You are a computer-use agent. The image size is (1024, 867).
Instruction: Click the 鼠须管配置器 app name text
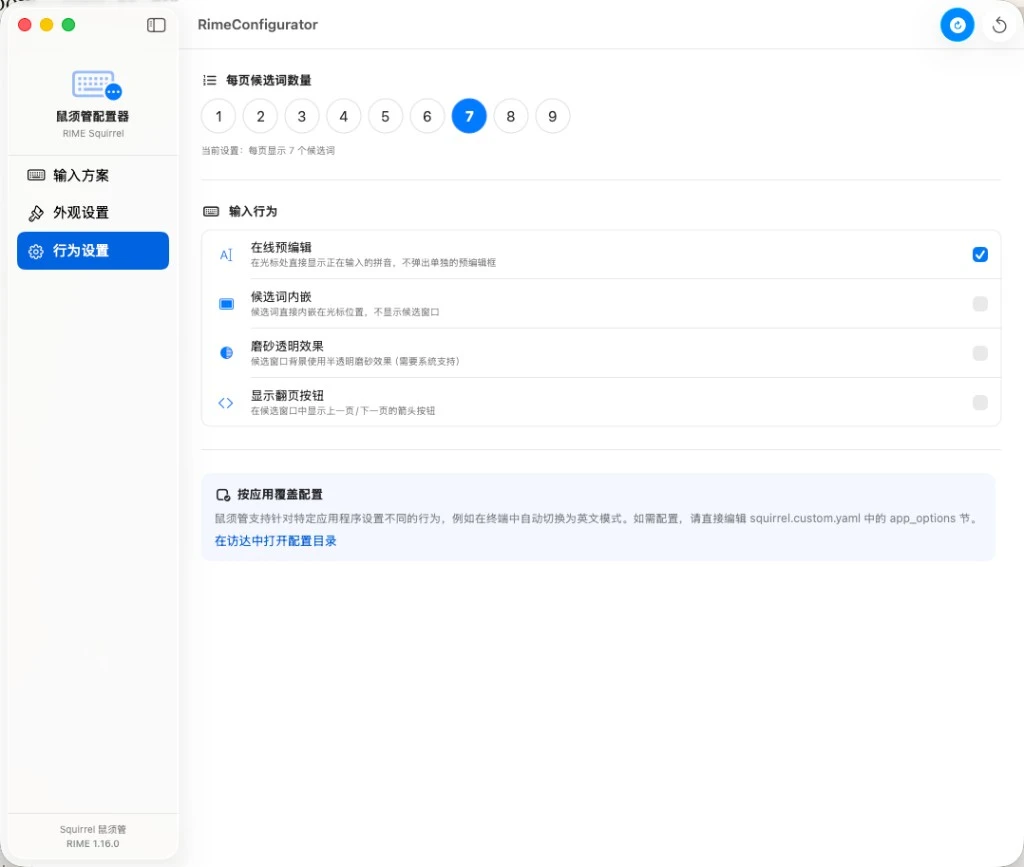click(x=93, y=116)
